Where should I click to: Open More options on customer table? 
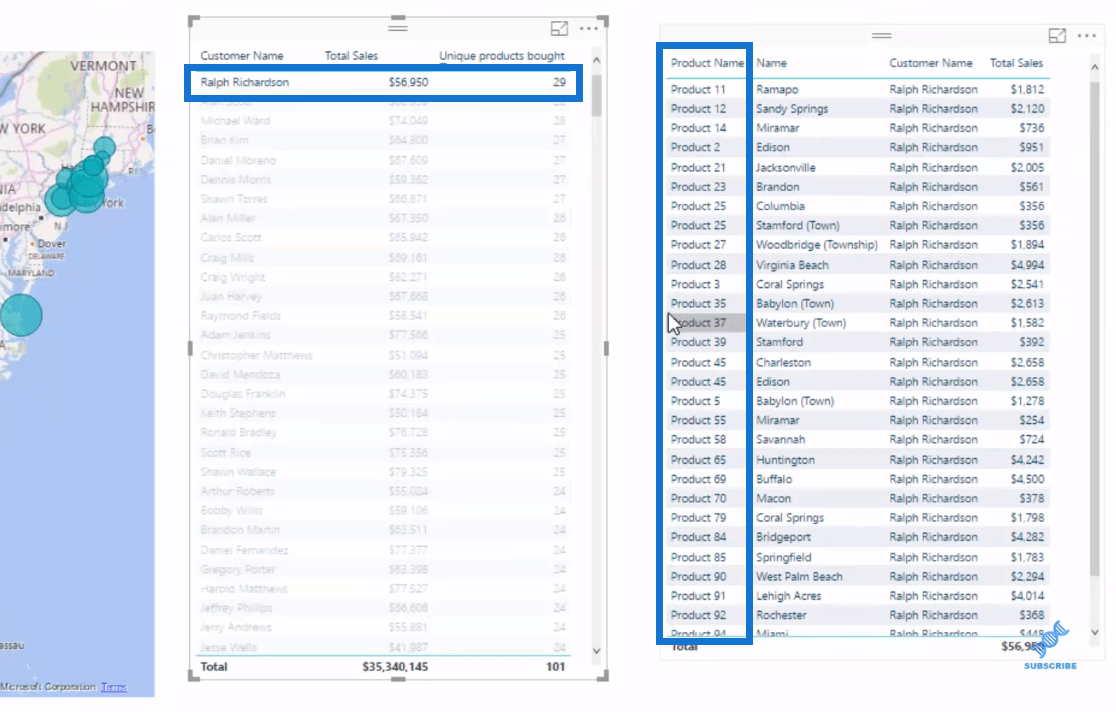pyautogui.click(x=589, y=28)
